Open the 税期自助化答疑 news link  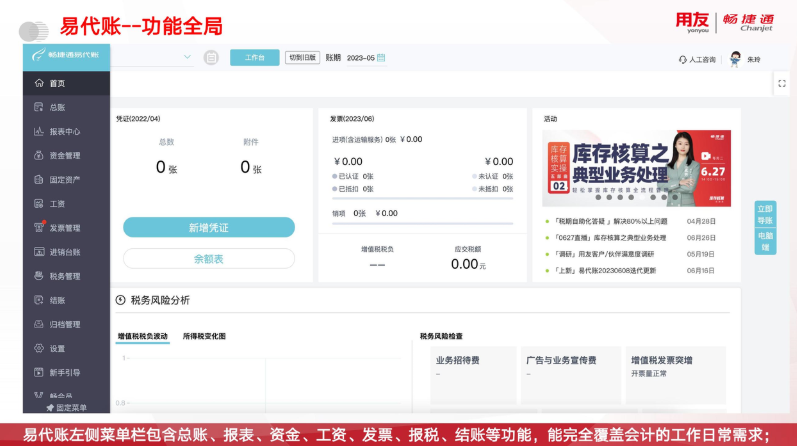point(611,221)
